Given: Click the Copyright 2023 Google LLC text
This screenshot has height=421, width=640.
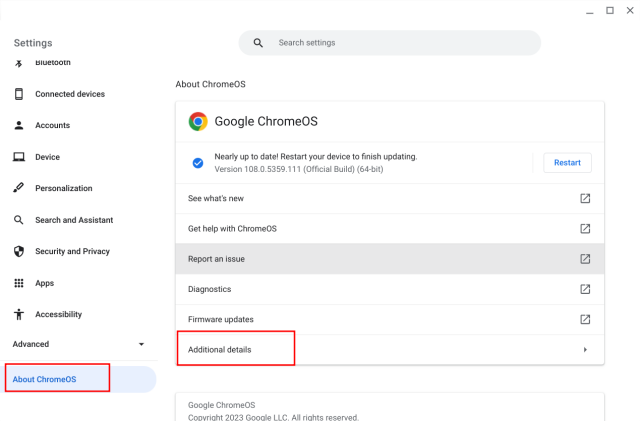Looking at the screenshot, I should click(273, 417).
